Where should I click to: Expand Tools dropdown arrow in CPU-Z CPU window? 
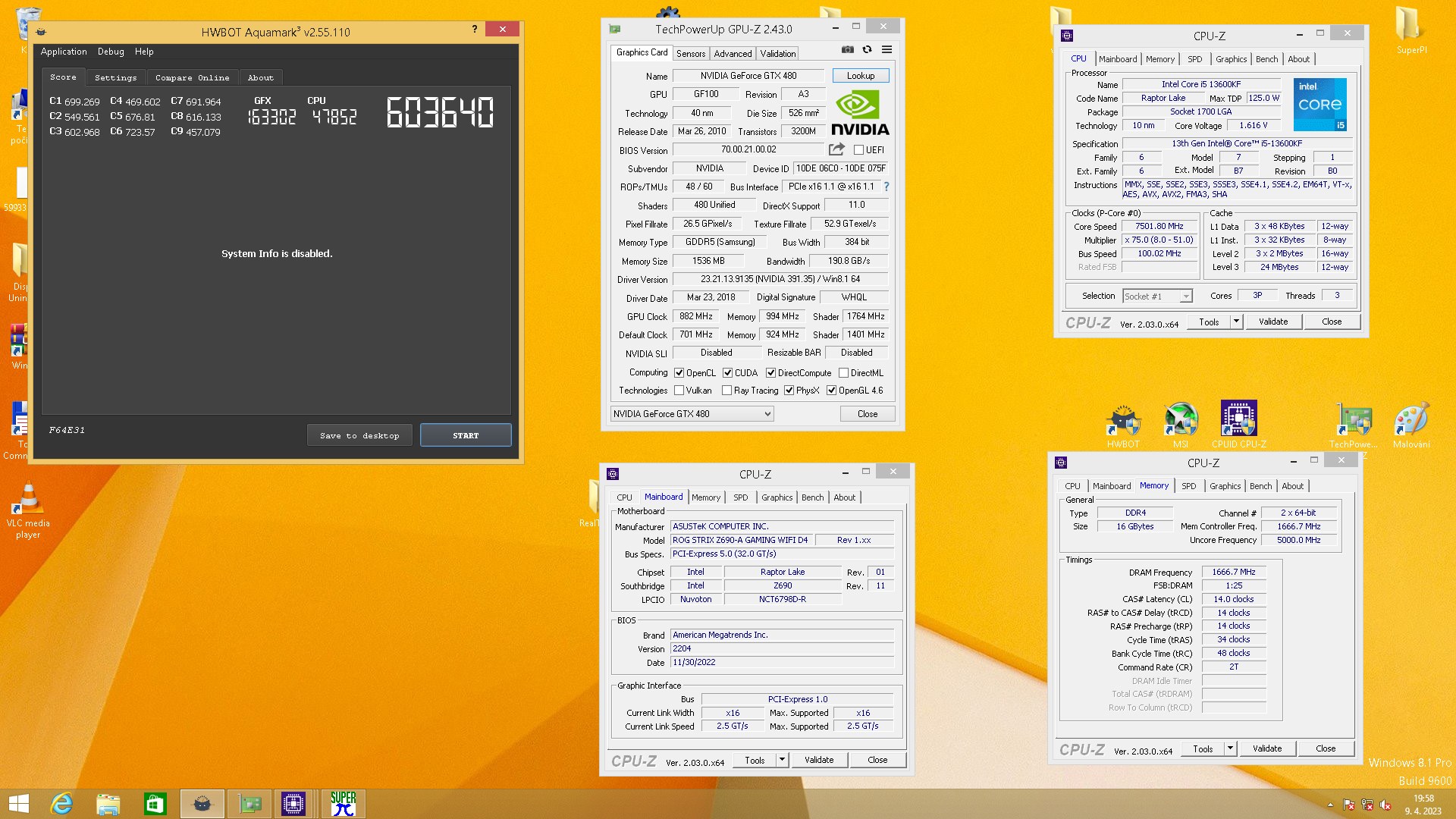[x=1236, y=322]
